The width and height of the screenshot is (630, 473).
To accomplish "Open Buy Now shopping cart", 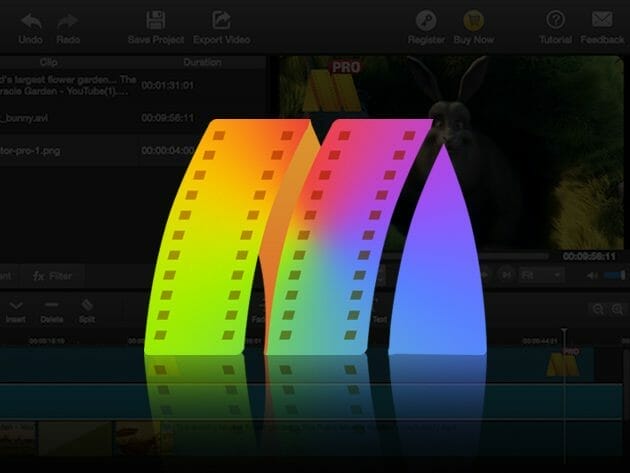I will (473, 20).
